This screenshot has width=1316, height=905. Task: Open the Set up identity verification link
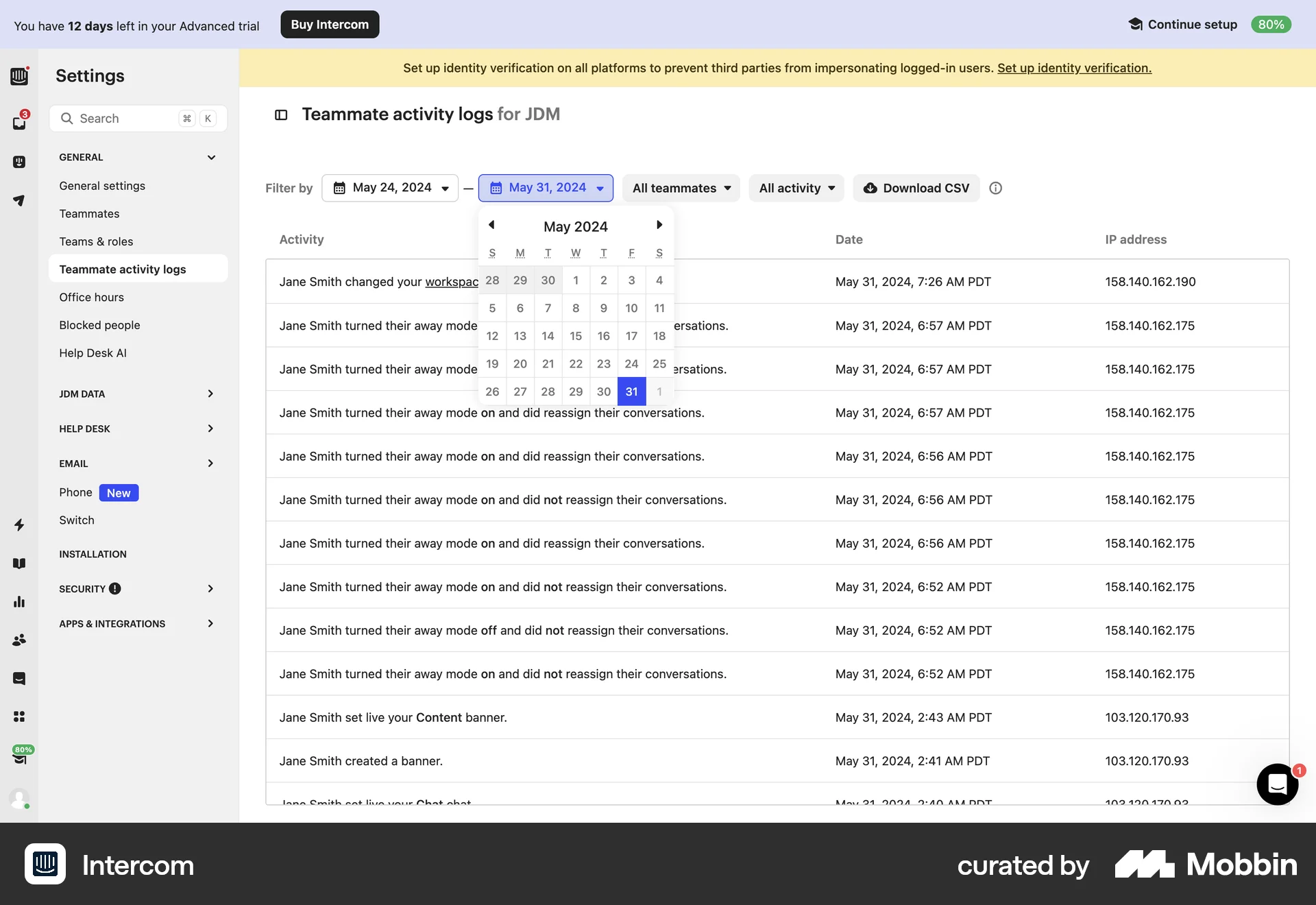[1073, 68]
